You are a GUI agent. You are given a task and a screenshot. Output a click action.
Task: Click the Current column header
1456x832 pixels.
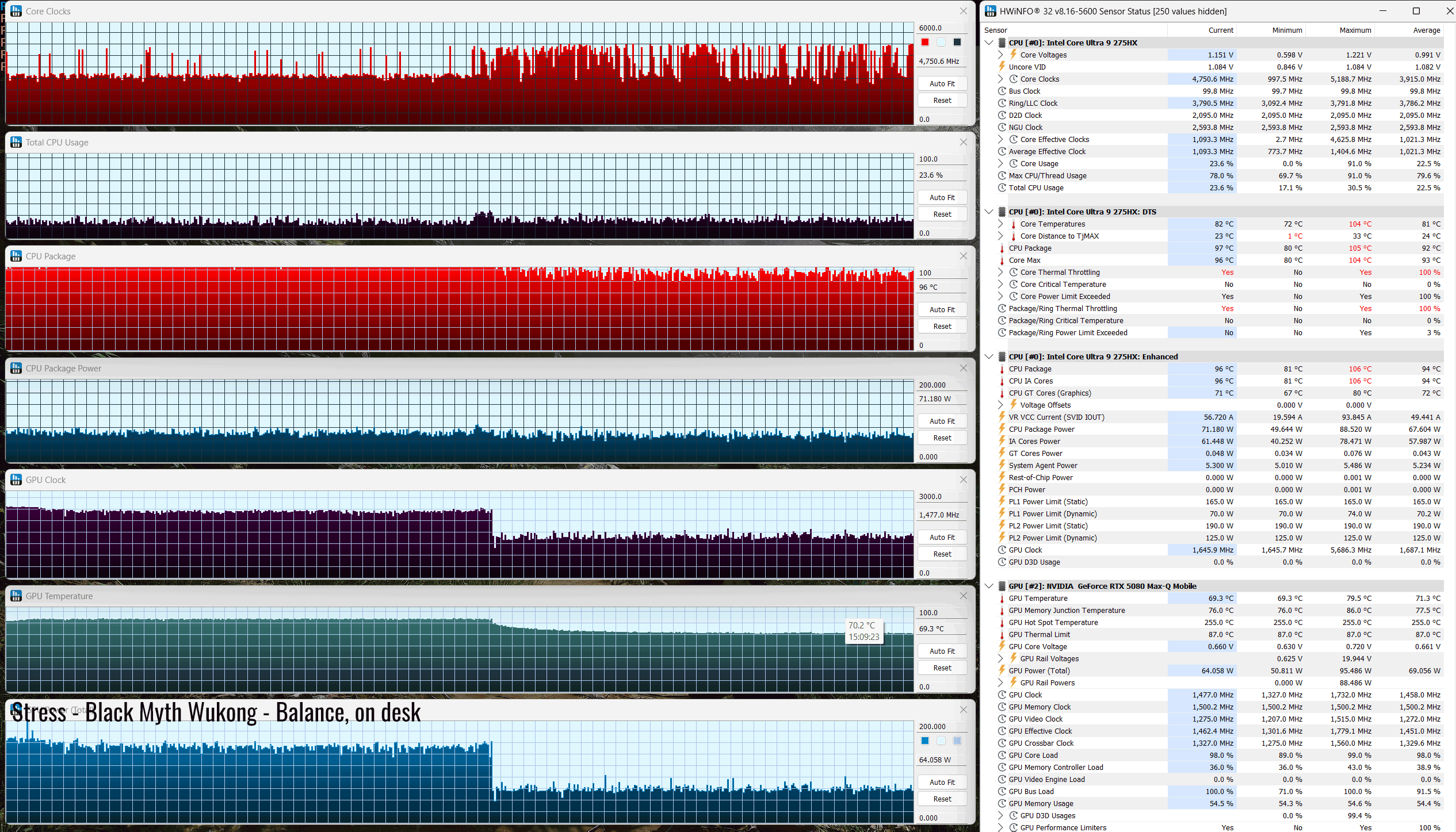point(1202,30)
